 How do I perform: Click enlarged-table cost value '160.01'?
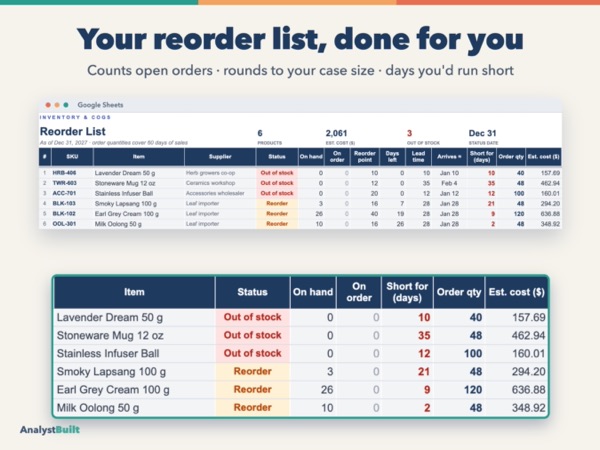point(529,354)
